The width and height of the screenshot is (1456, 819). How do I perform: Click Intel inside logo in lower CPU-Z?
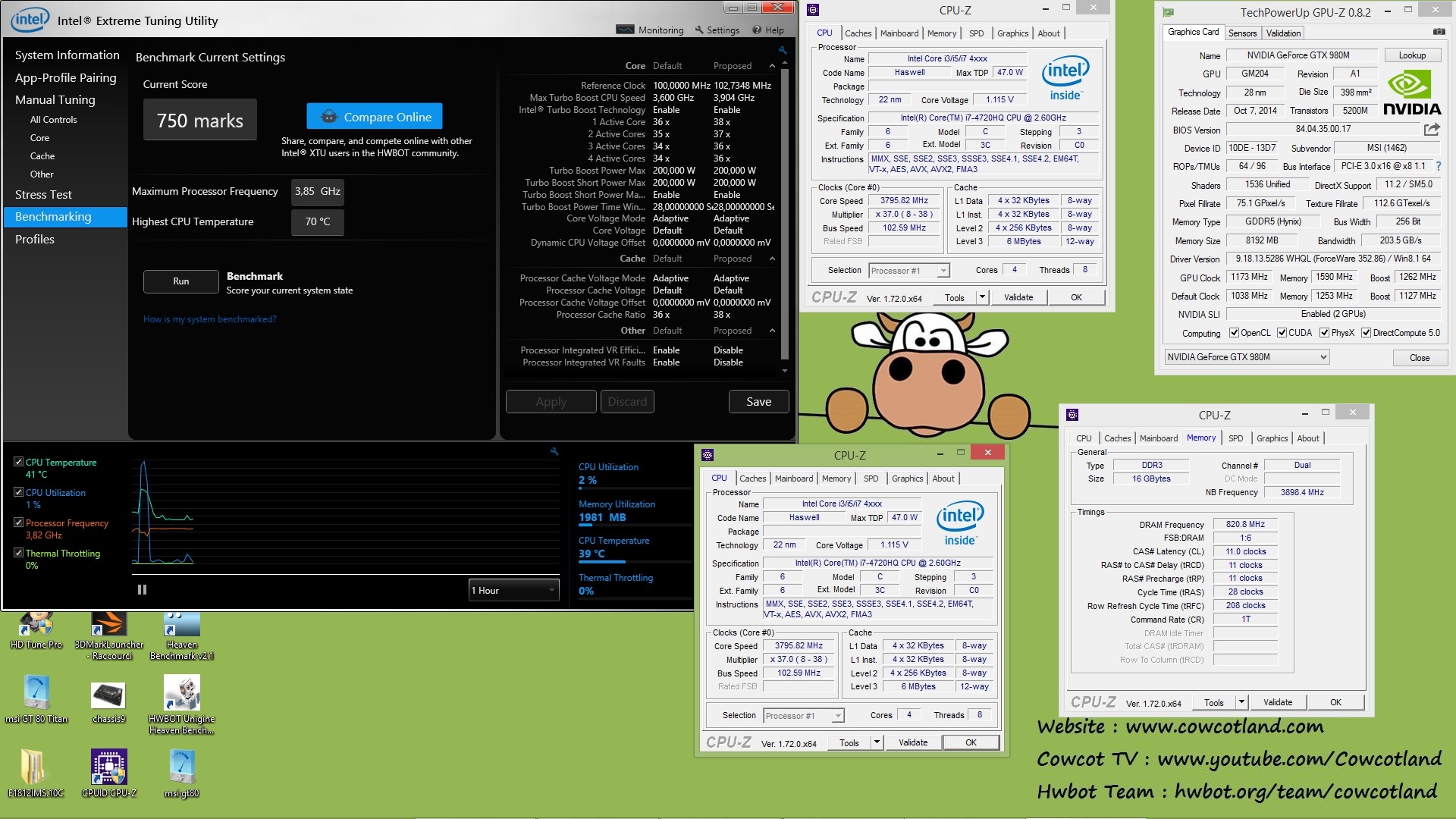960,522
